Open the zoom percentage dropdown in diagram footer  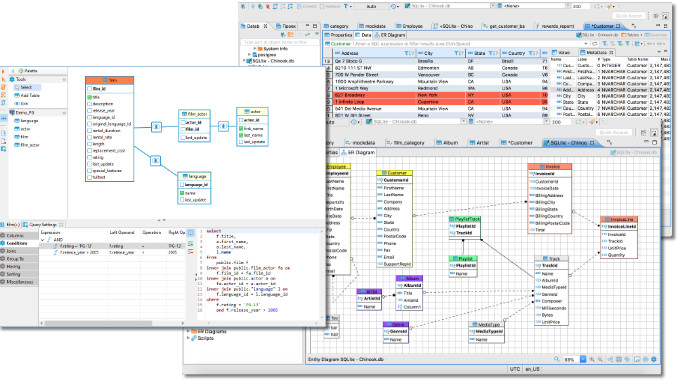tap(583, 359)
